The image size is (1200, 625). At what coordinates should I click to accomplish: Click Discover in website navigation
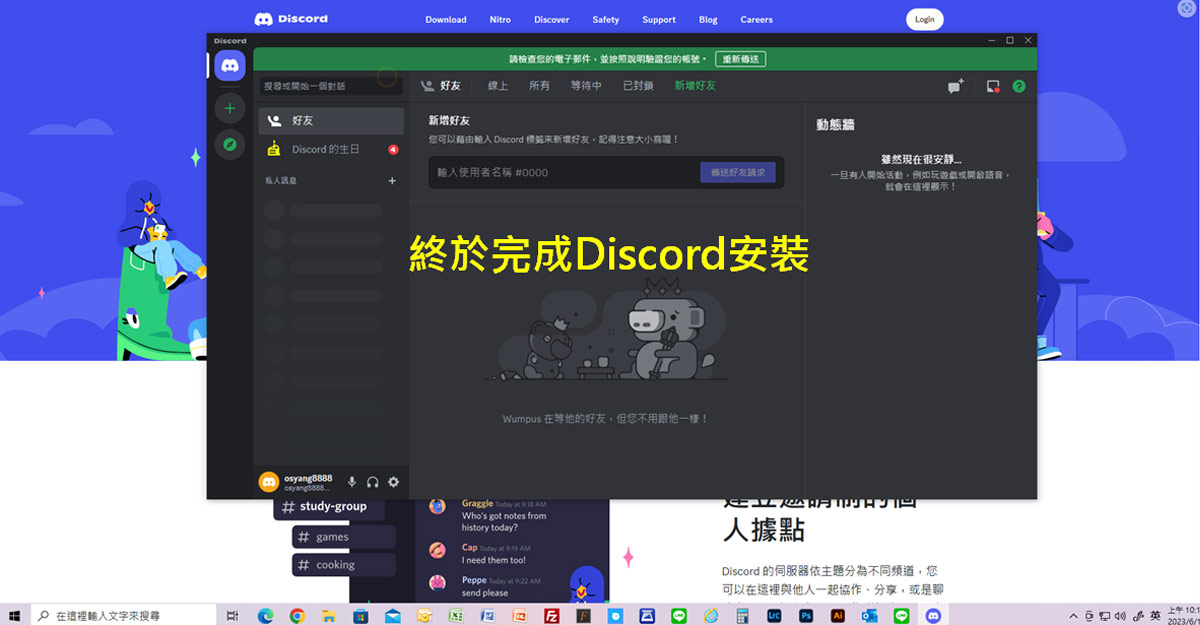pyautogui.click(x=552, y=19)
